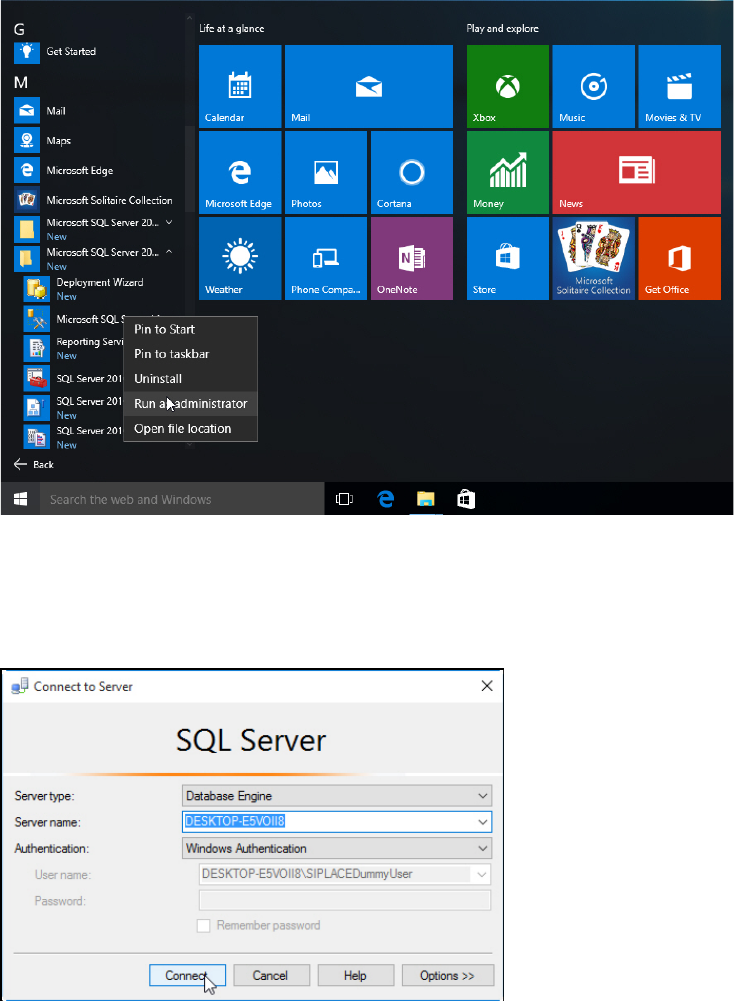
Task: Choose Pin to taskbar option
Action: point(172,354)
